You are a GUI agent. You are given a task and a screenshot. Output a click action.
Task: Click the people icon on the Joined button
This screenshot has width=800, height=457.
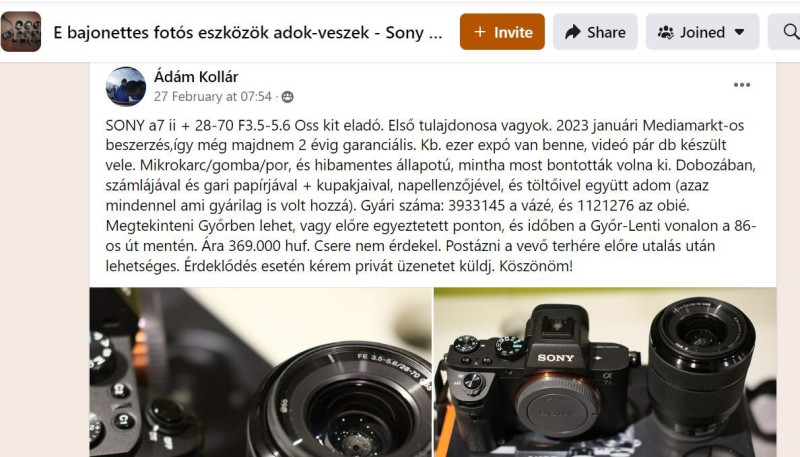(665, 33)
